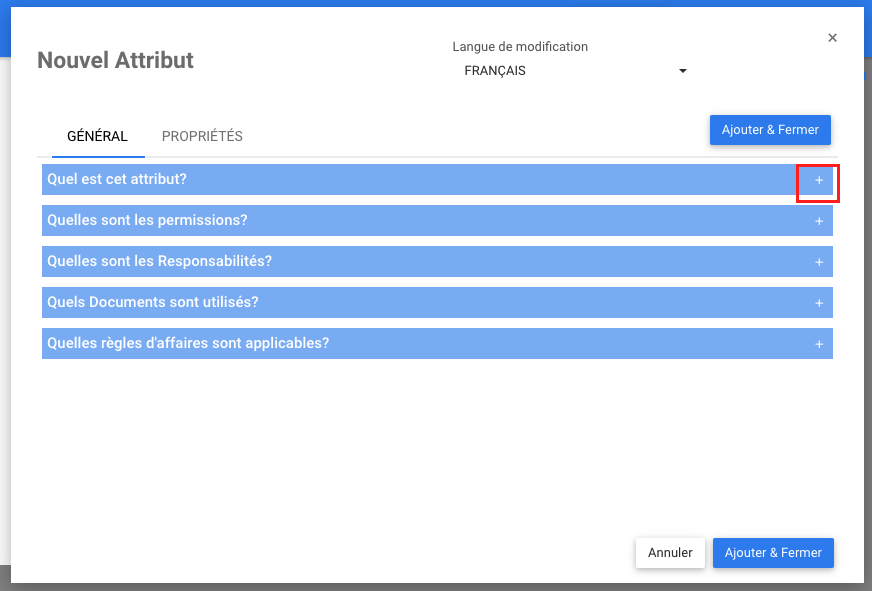Click plus icon on règles d'affaires row
Image resolution: width=872 pixels, height=591 pixels.
[x=818, y=344]
